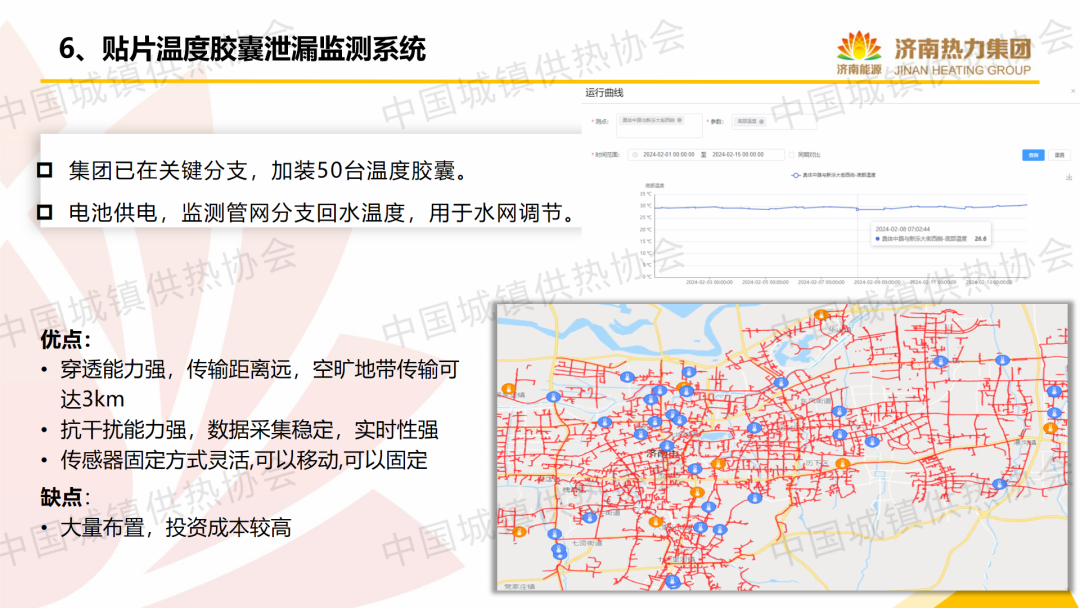
Task: Click the end date 2024-02-15 field
Action: 737,155
